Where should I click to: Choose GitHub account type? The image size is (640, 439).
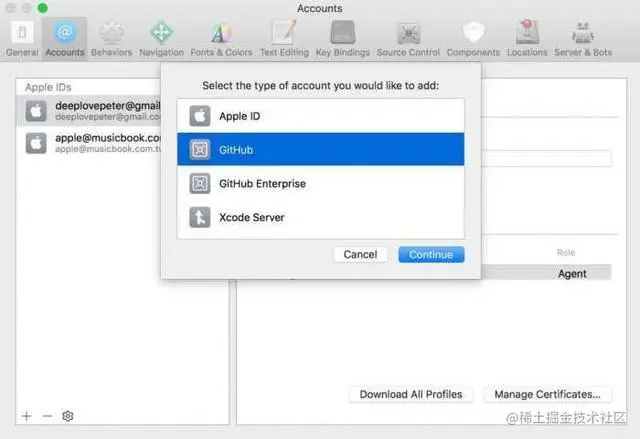321,149
